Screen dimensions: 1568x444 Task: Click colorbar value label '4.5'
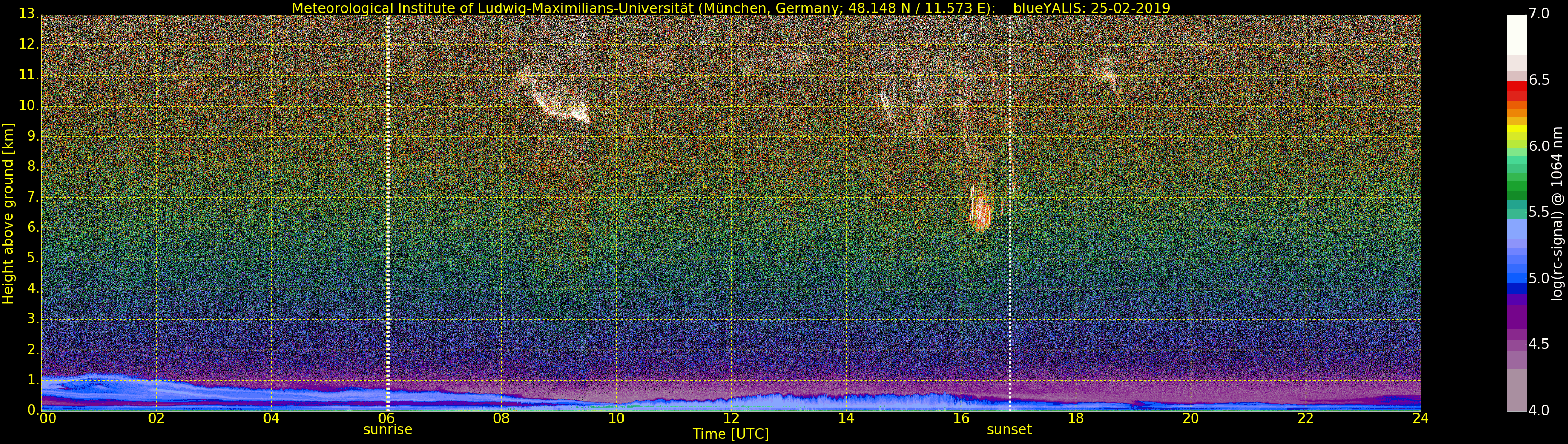pyautogui.click(x=1539, y=344)
